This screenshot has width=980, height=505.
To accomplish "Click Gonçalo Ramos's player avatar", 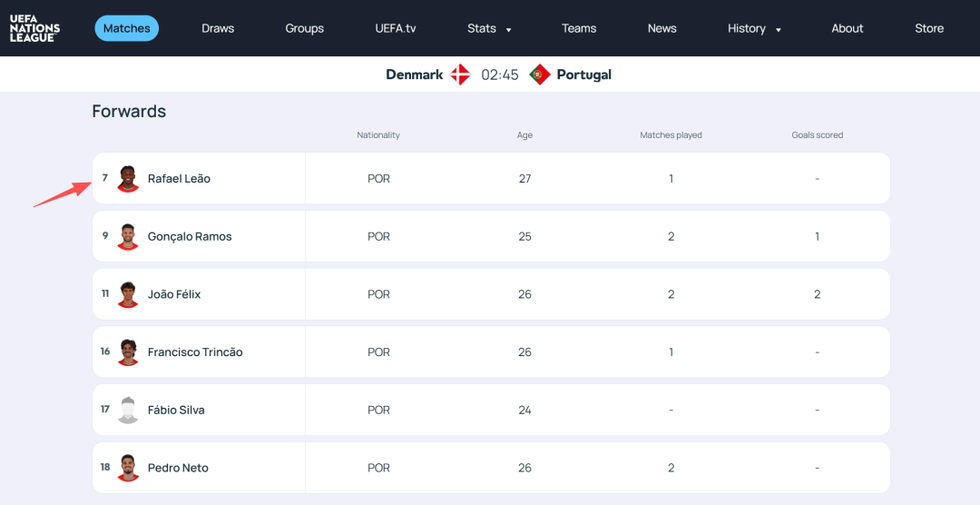I will click(128, 237).
